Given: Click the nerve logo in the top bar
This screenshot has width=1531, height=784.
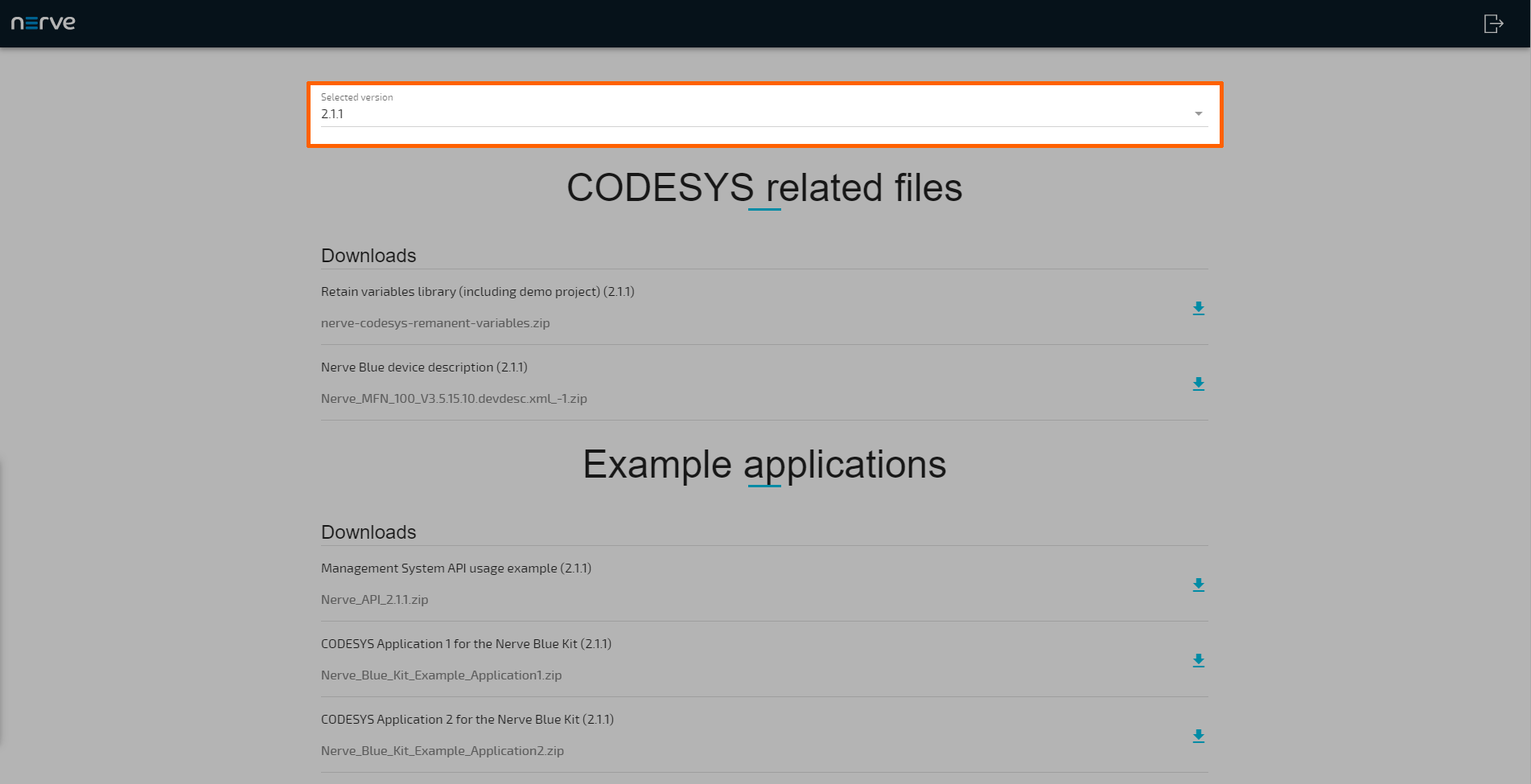Looking at the screenshot, I should click(x=43, y=23).
